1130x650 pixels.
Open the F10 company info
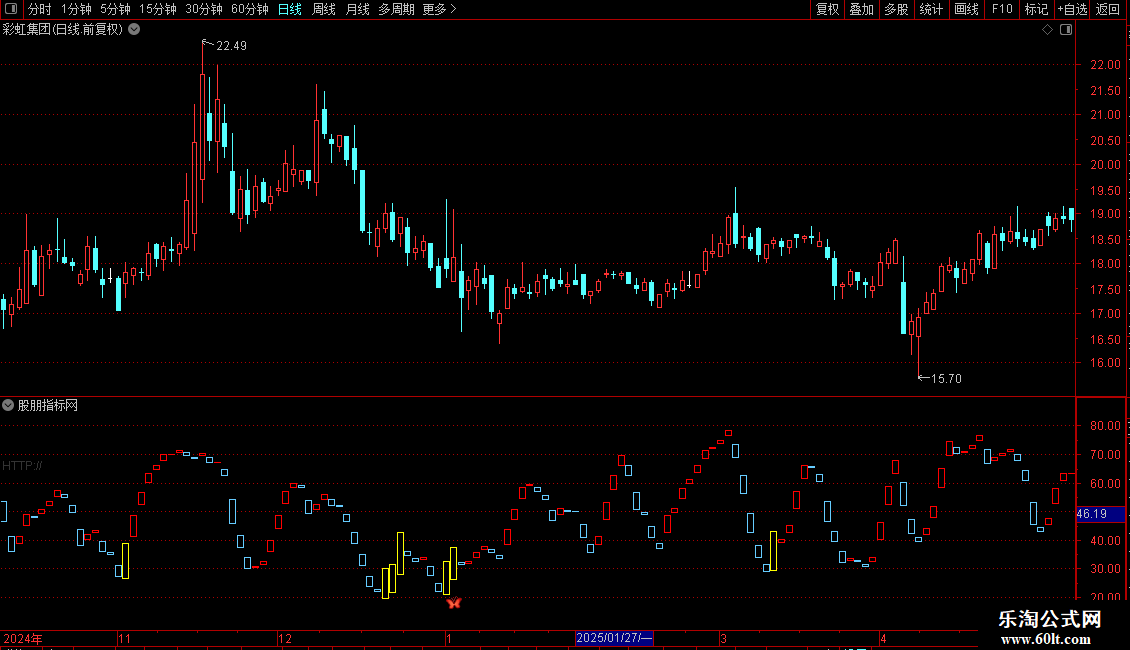(x=1002, y=9)
